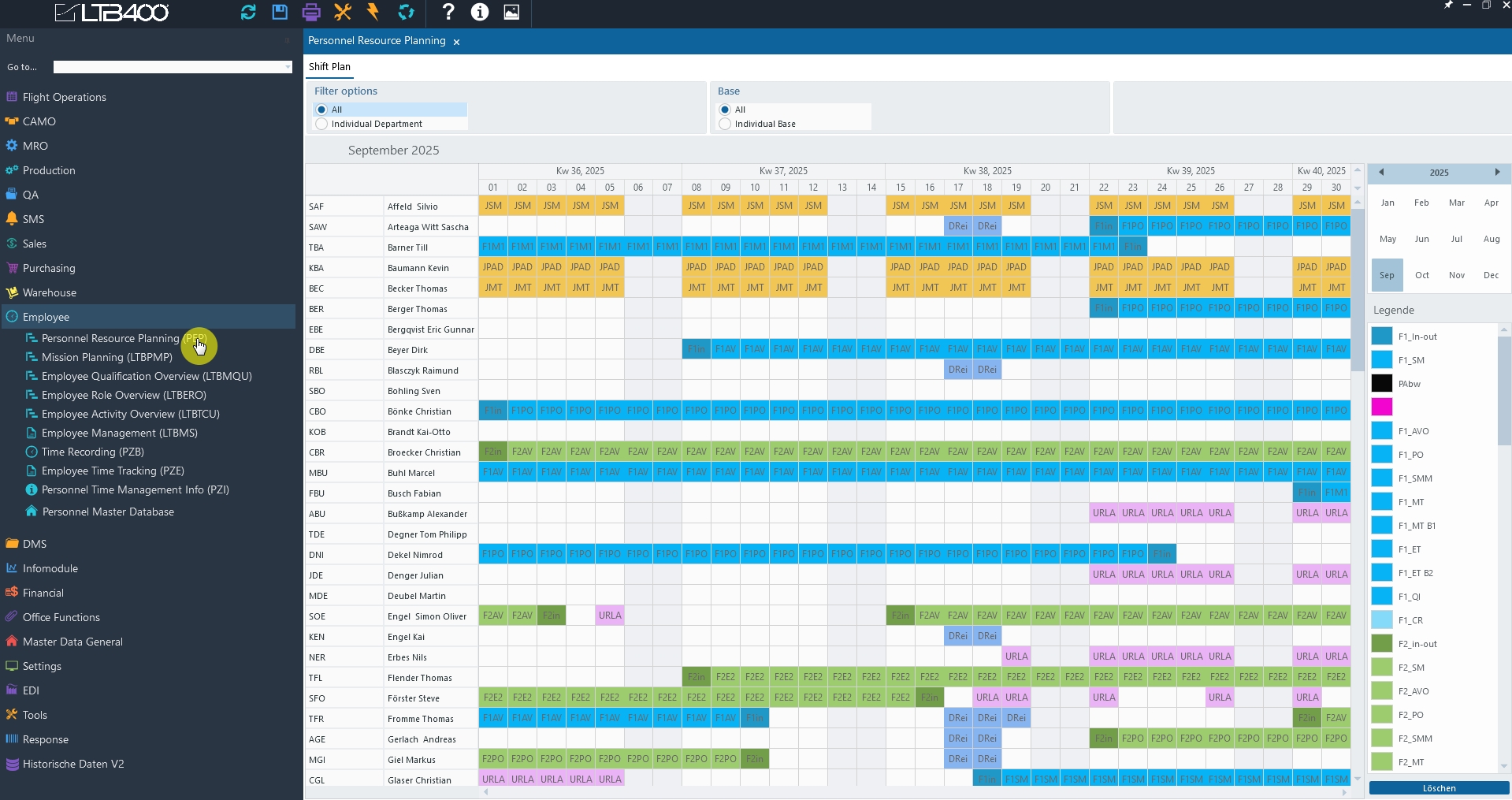
Task: Click the save disk icon
Action: click(280, 12)
